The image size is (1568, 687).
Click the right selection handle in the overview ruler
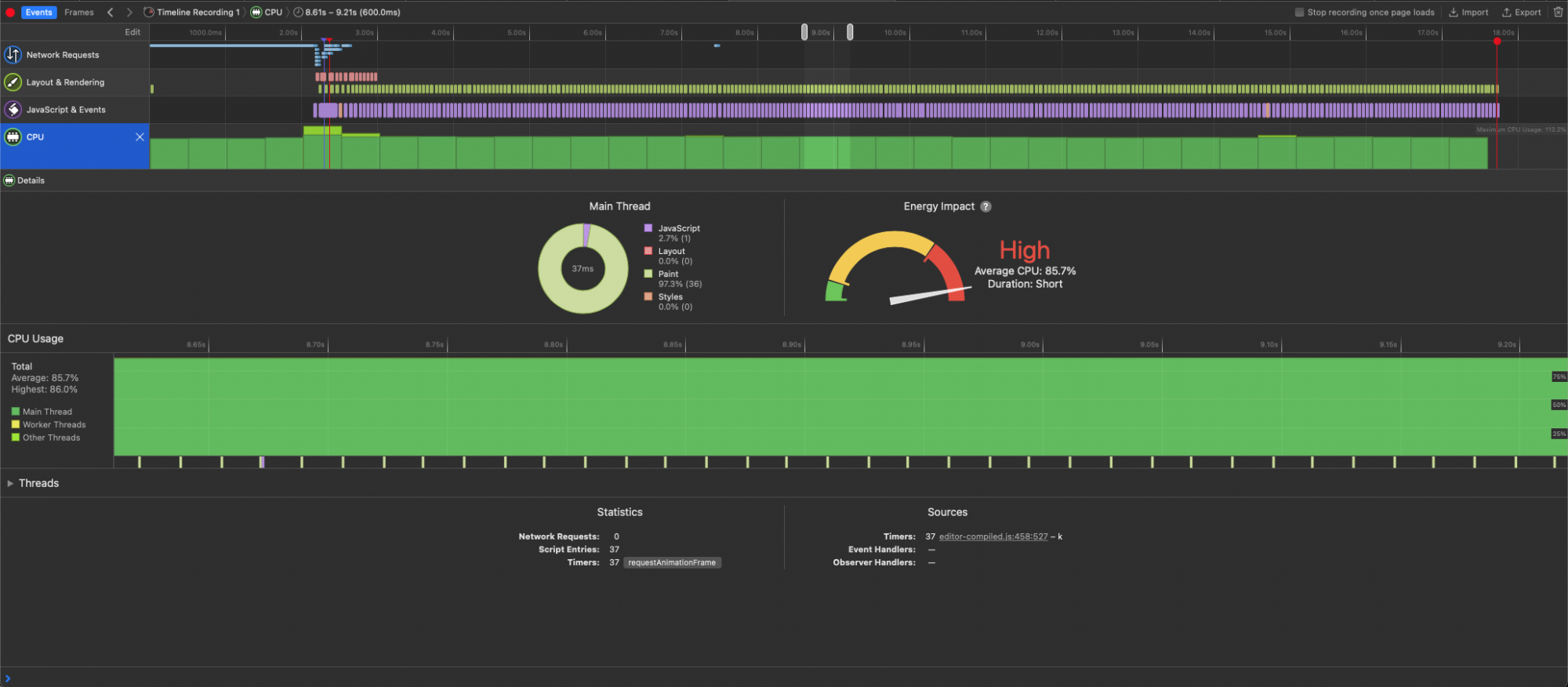coord(850,32)
